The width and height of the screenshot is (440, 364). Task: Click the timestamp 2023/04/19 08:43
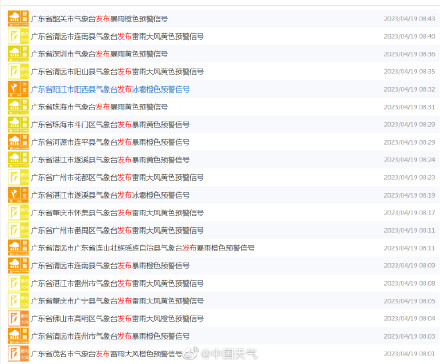pos(409,19)
